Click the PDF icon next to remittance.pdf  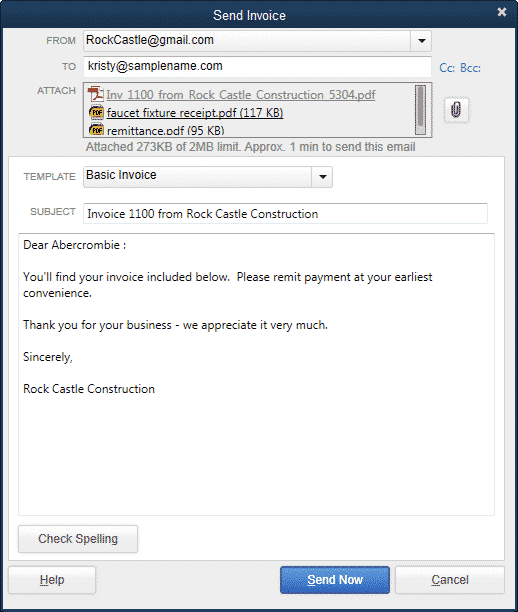pos(96,130)
